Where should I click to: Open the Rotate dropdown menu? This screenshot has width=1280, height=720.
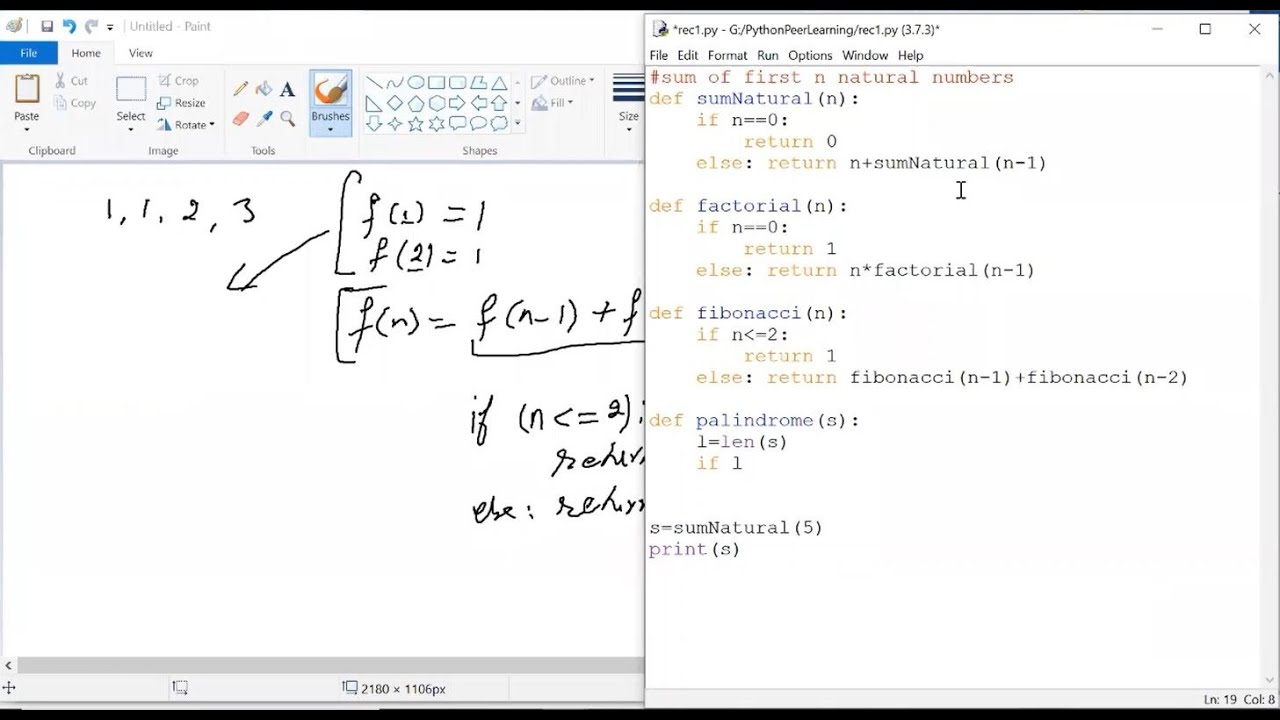(x=186, y=125)
